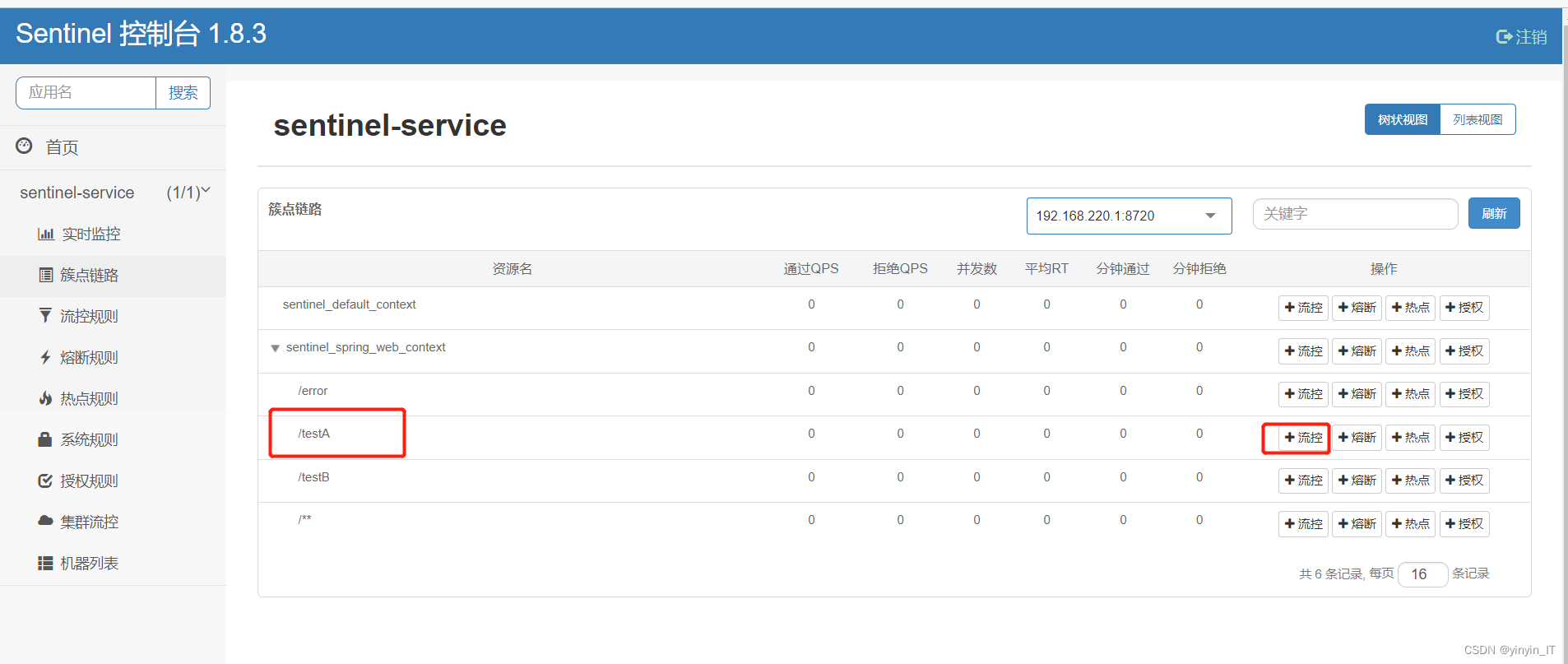Viewport: 1568px width, 664px height.
Task: Click the 集群流控 cloud icon
Action: coord(45,521)
